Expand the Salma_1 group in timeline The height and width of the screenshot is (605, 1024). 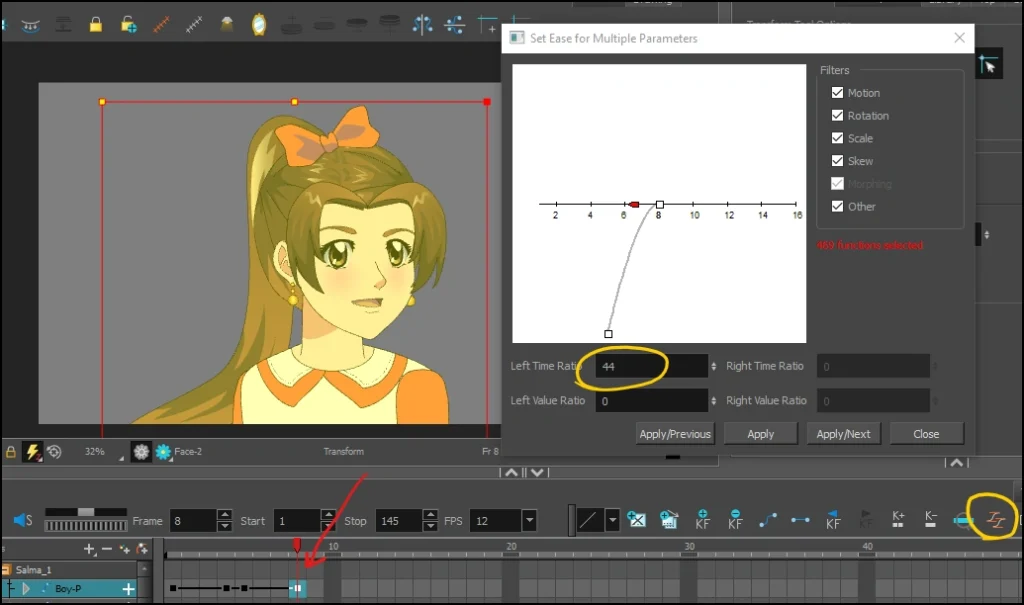coord(6,569)
